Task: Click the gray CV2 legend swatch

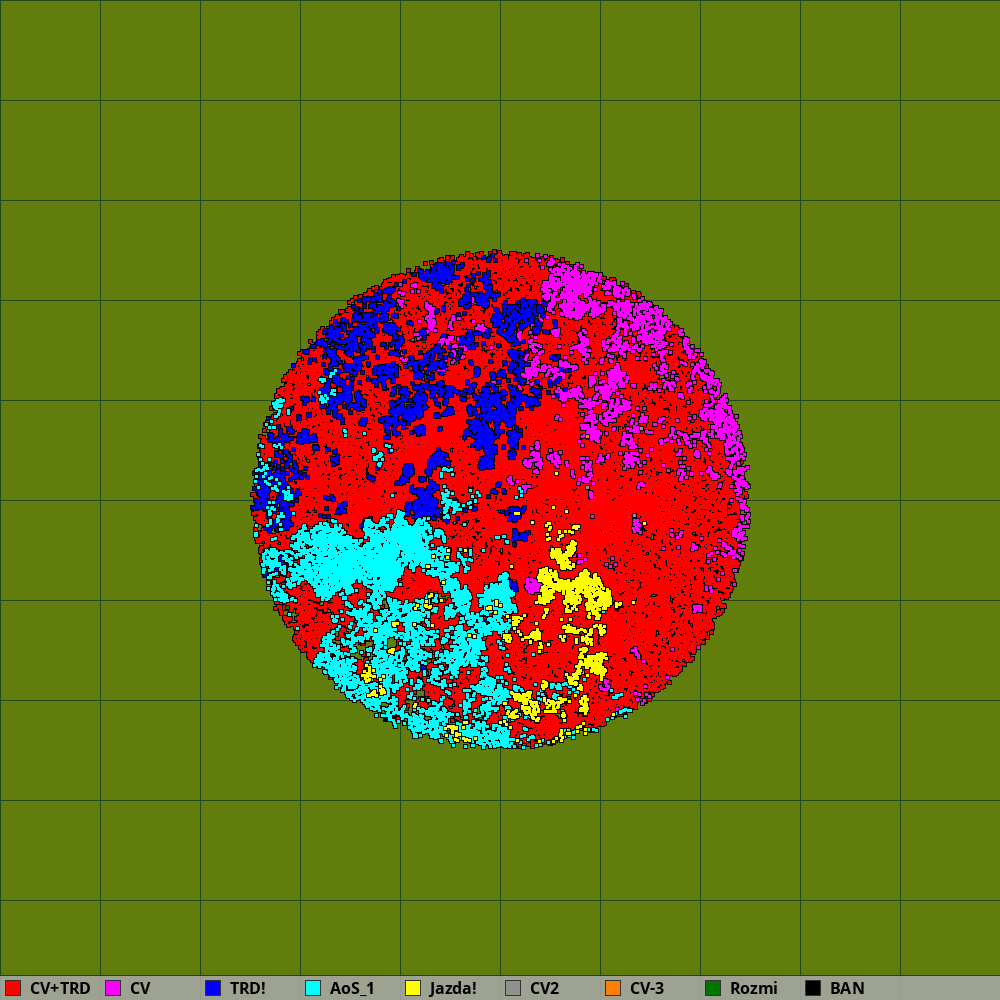Action: [x=513, y=988]
